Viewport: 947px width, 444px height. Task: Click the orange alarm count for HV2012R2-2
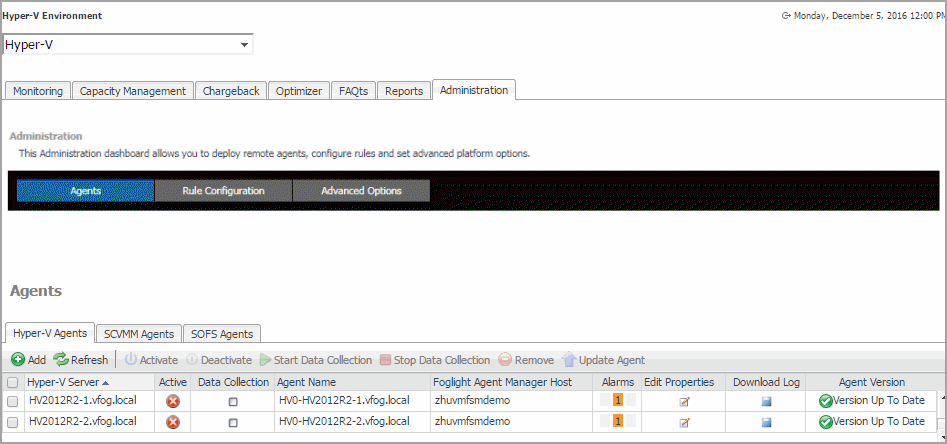click(618, 421)
